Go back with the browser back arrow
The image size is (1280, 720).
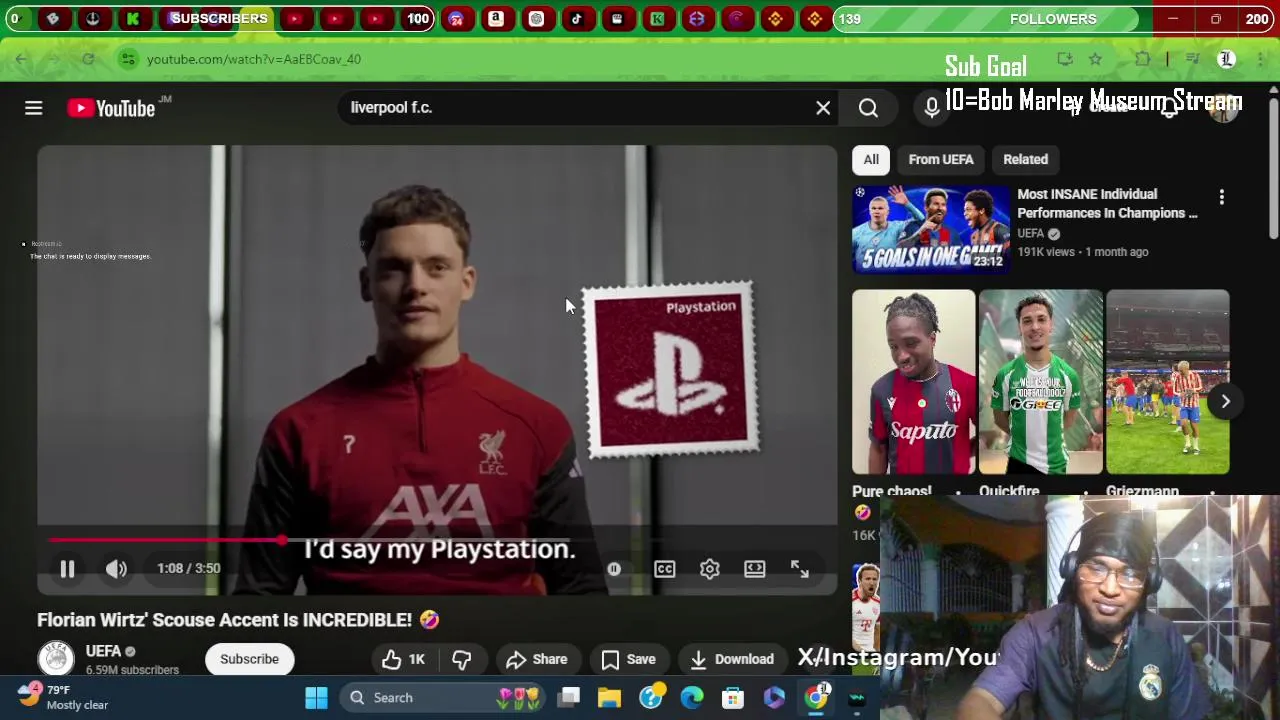tap(21, 59)
